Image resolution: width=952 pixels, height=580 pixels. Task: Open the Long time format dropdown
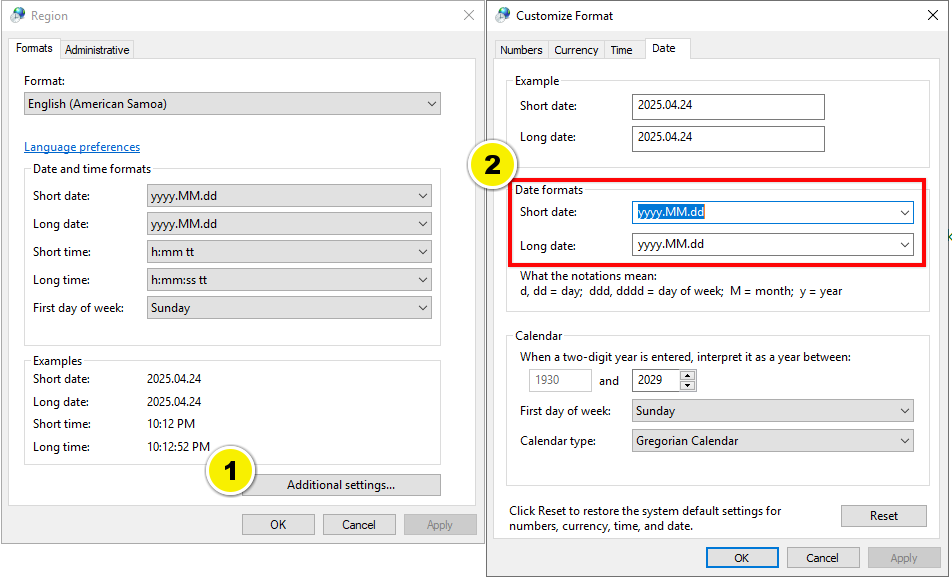424,279
